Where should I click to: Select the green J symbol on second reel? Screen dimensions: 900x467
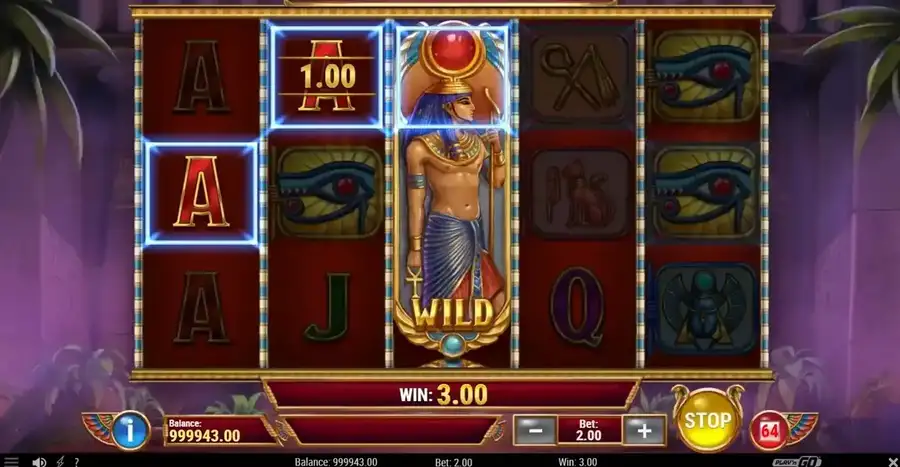(x=327, y=308)
